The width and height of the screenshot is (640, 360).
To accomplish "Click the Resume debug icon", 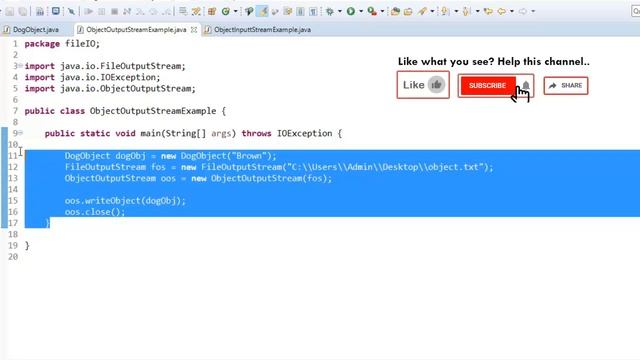I will click(x=89, y=11).
